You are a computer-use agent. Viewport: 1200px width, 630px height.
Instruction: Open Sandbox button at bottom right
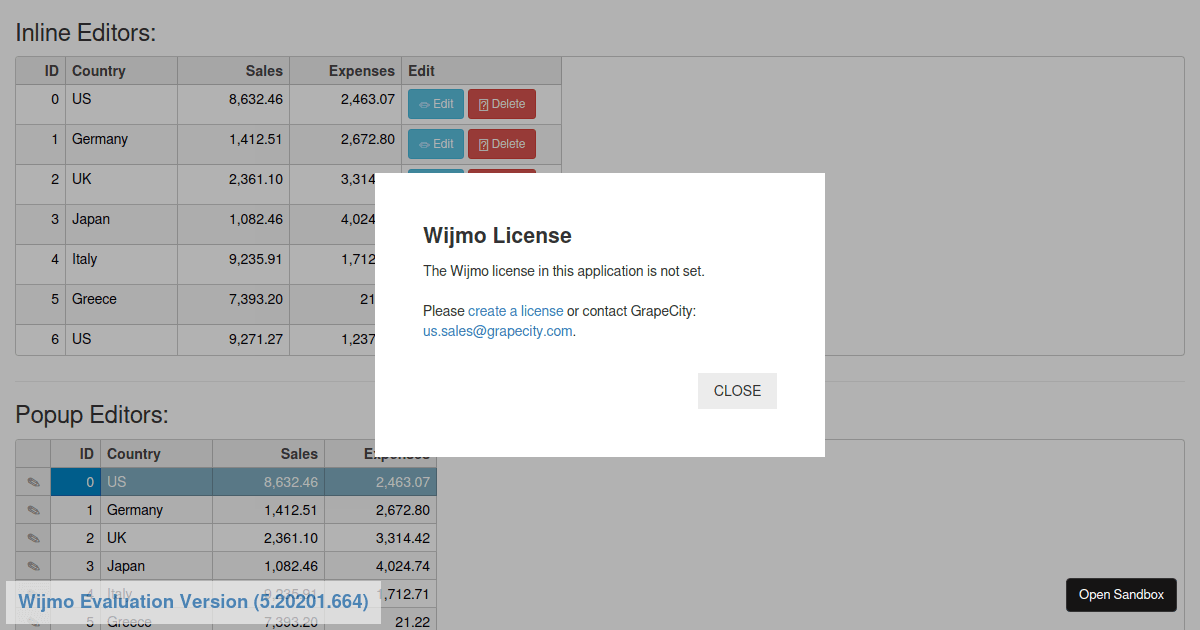tap(1121, 595)
